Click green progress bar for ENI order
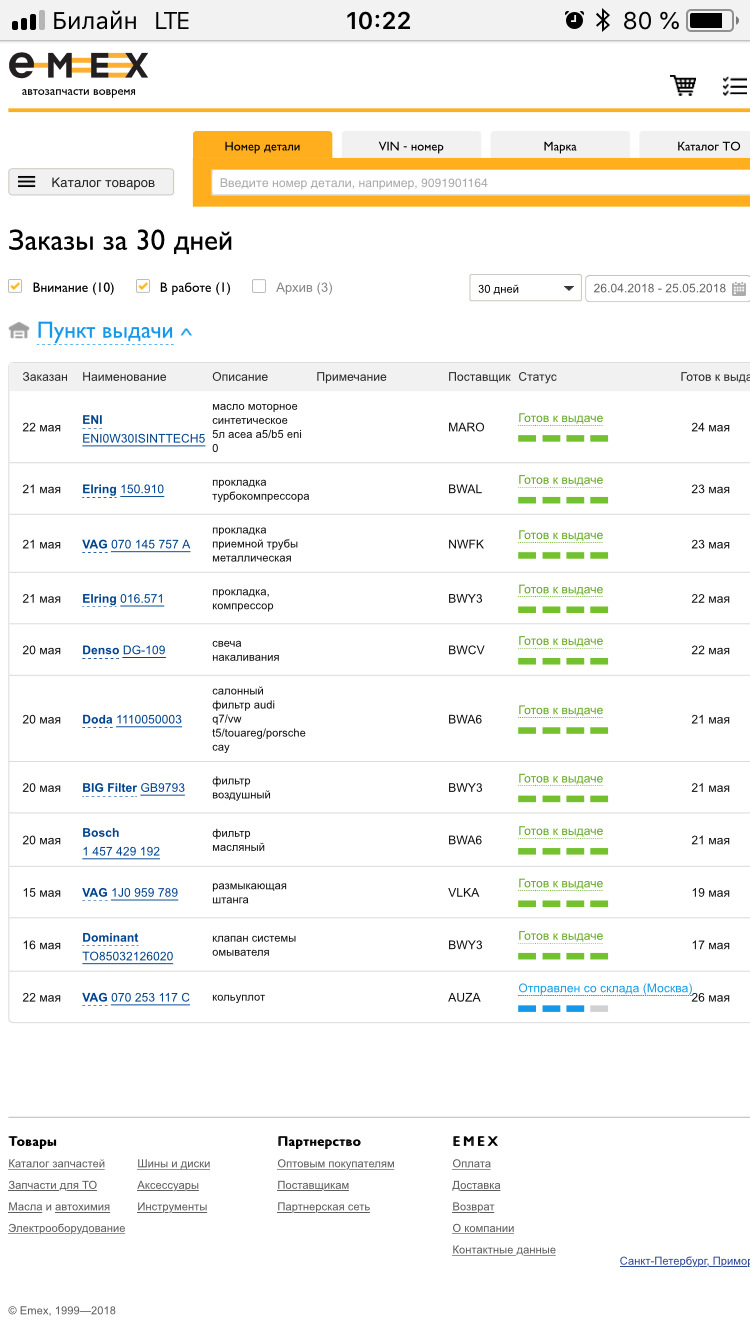750x1334 pixels. 563,438
